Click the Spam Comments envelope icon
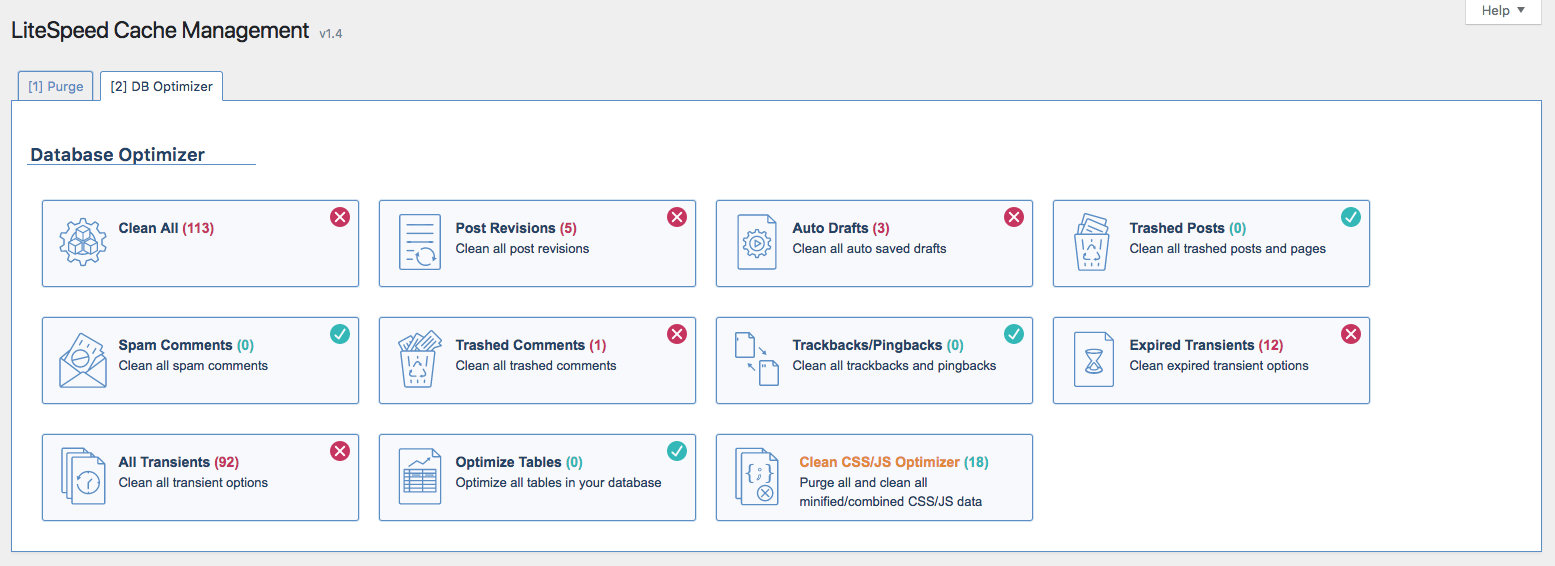The width and height of the screenshot is (1555, 566). click(83, 360)
